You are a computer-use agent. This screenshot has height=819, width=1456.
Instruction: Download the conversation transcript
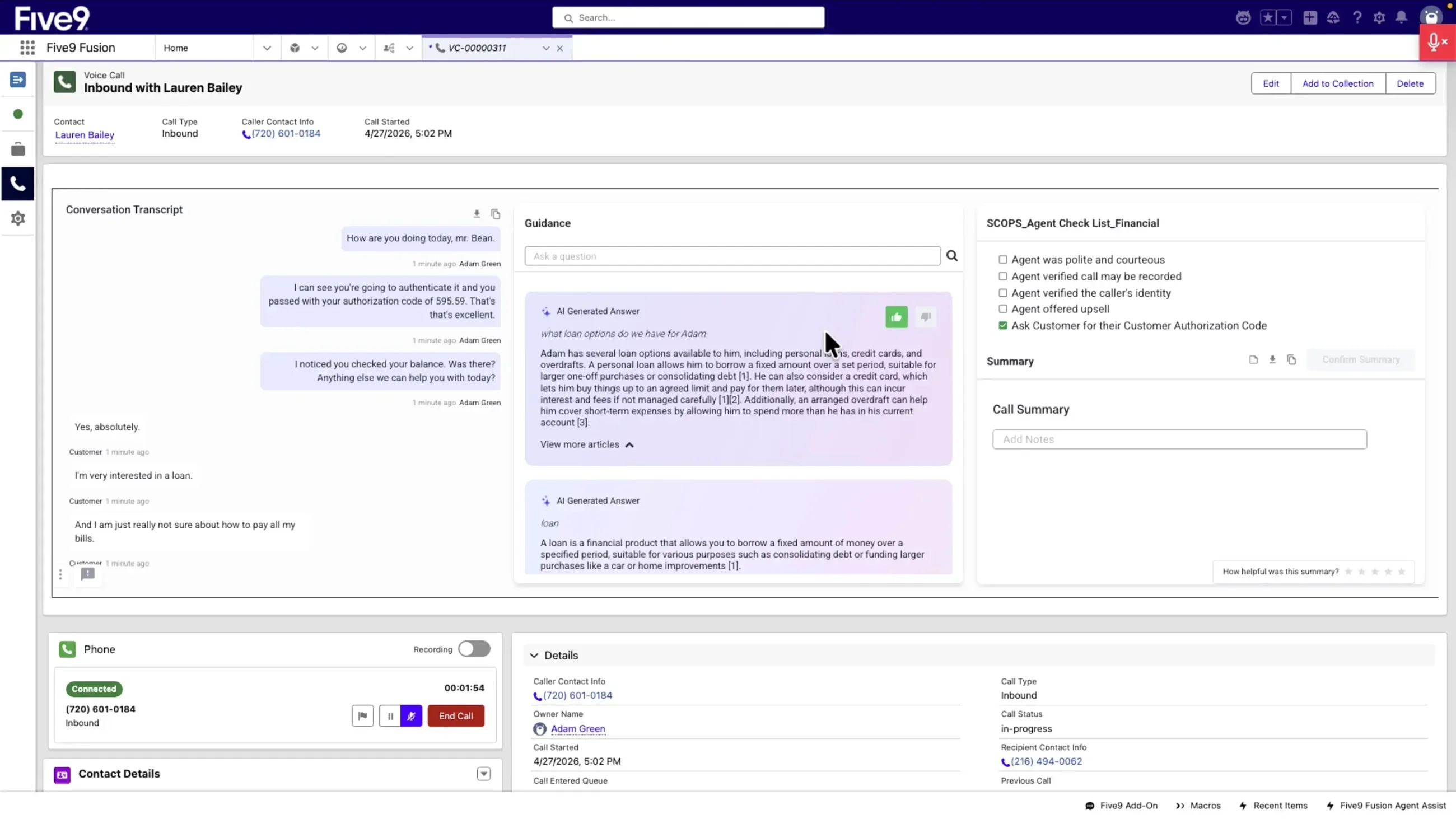pos(477,214)
